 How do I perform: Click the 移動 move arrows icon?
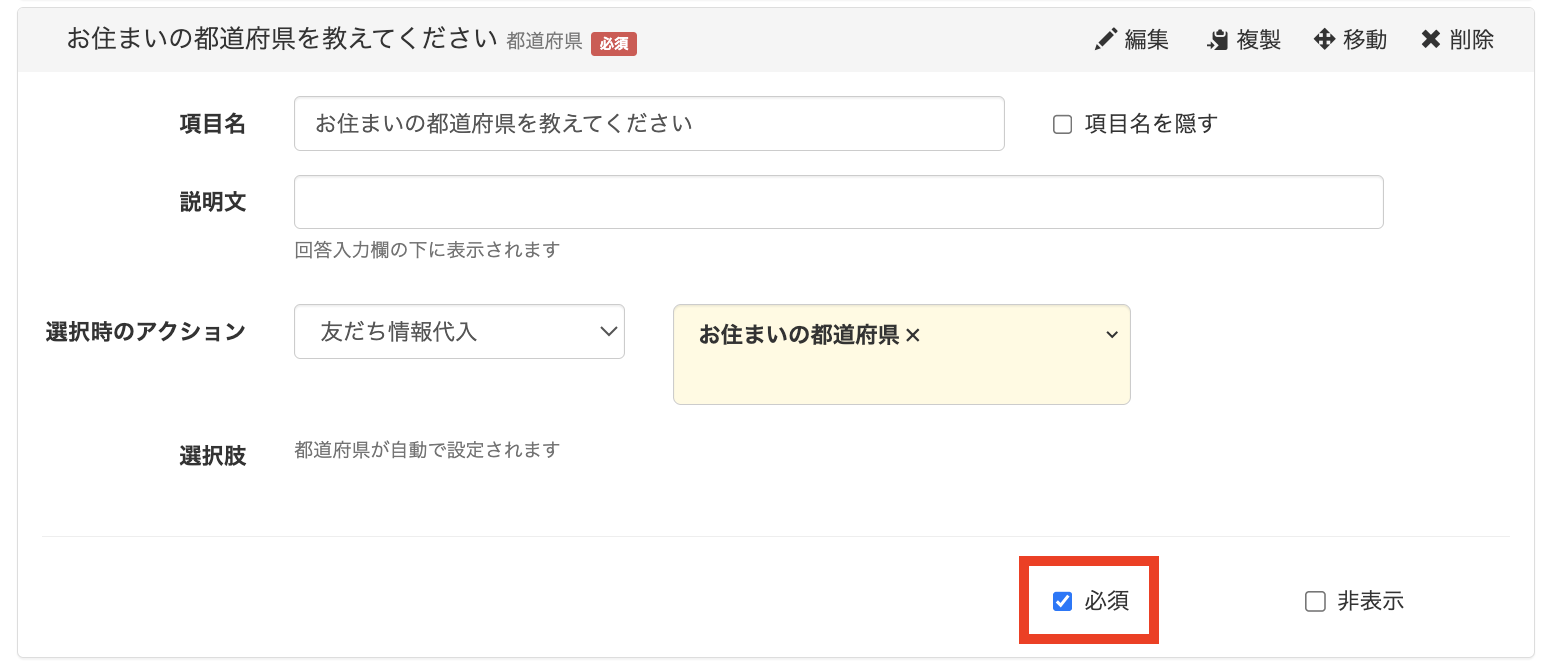coord(1324,40)
